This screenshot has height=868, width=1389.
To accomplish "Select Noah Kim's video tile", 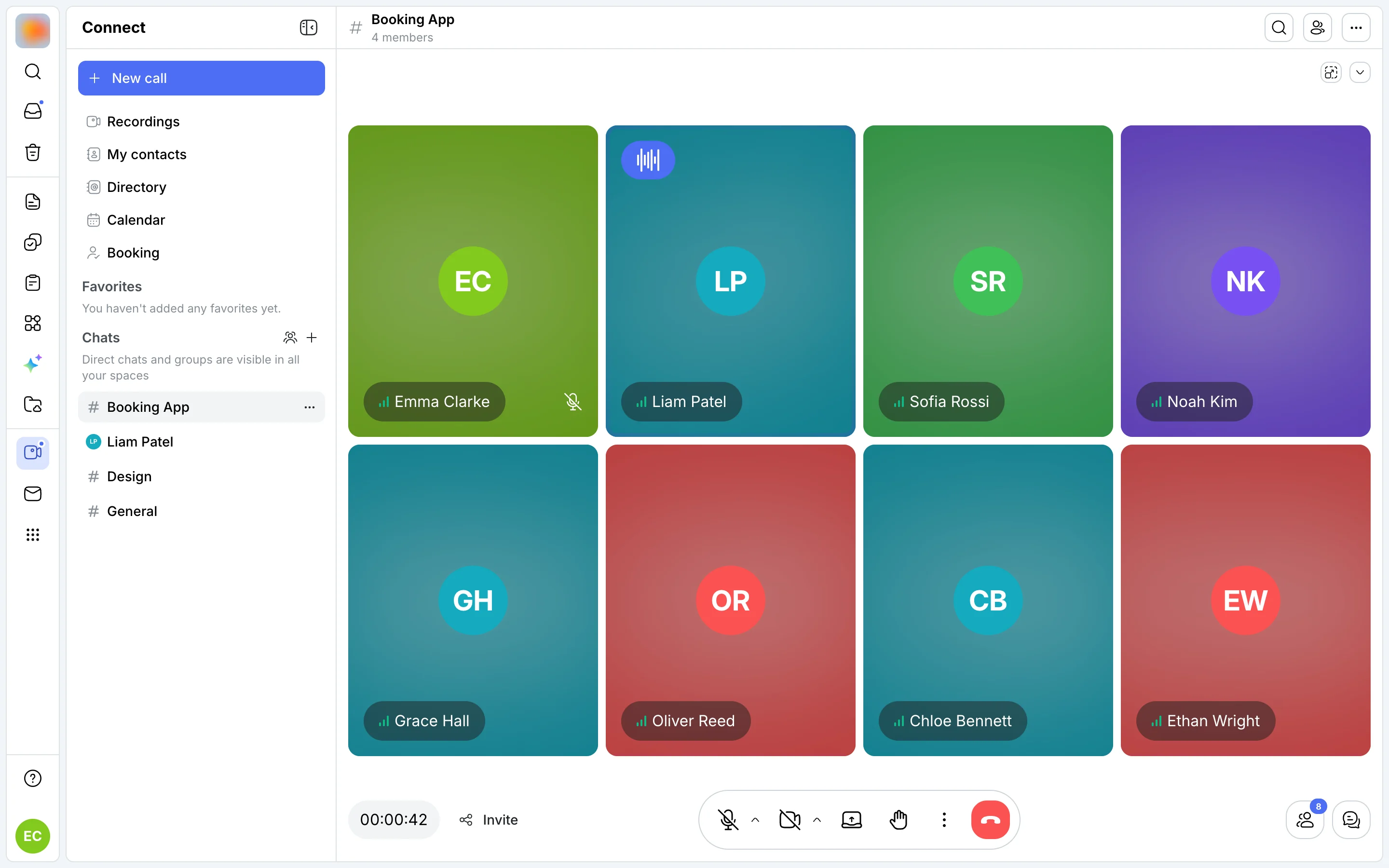I will coord(1245,281).
